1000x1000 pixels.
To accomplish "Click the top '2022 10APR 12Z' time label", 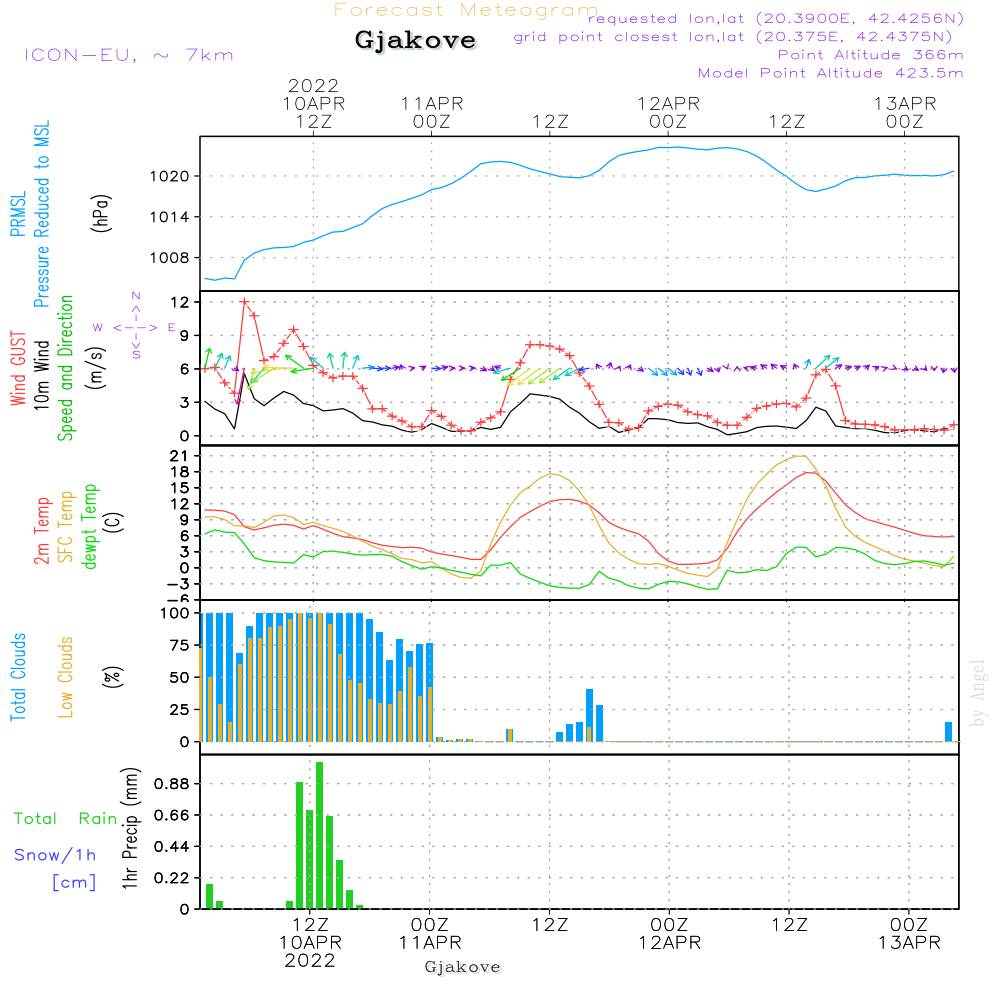I will click(x=313, y=104).
